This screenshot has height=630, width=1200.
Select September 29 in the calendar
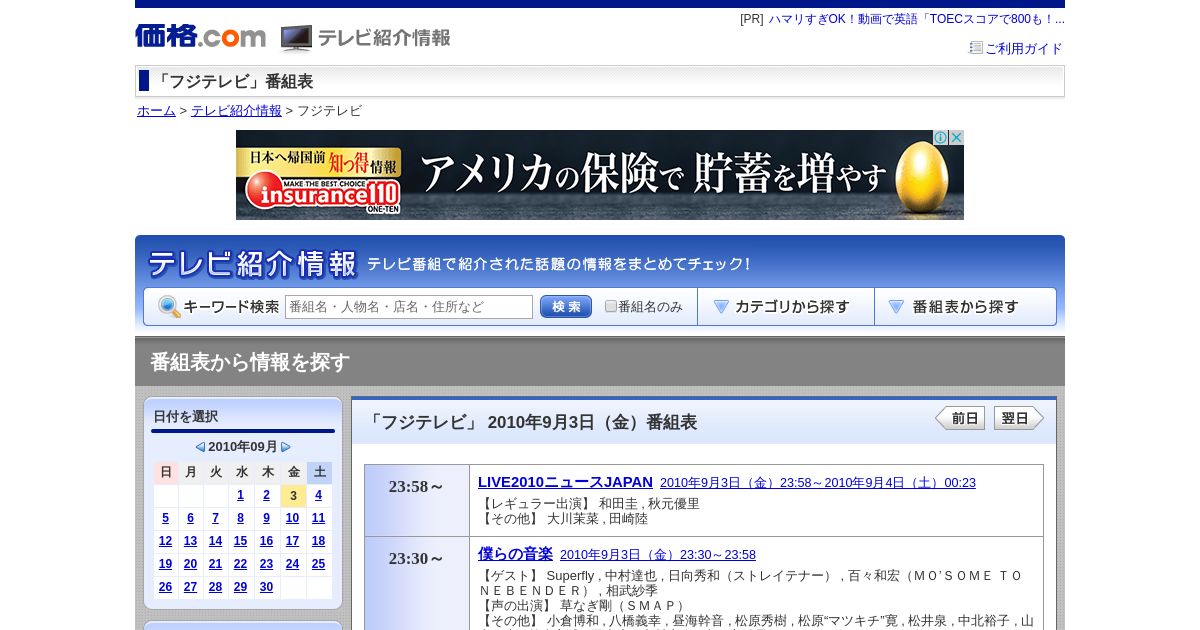241,587
